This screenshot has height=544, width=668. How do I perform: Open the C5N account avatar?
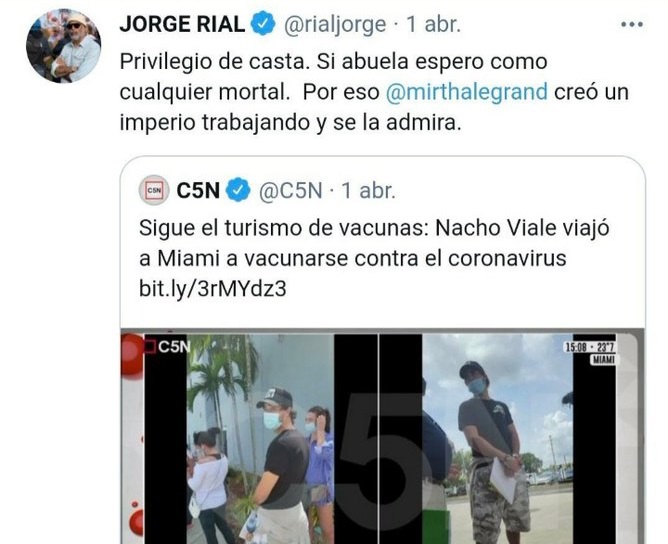[x=154, y=190]
